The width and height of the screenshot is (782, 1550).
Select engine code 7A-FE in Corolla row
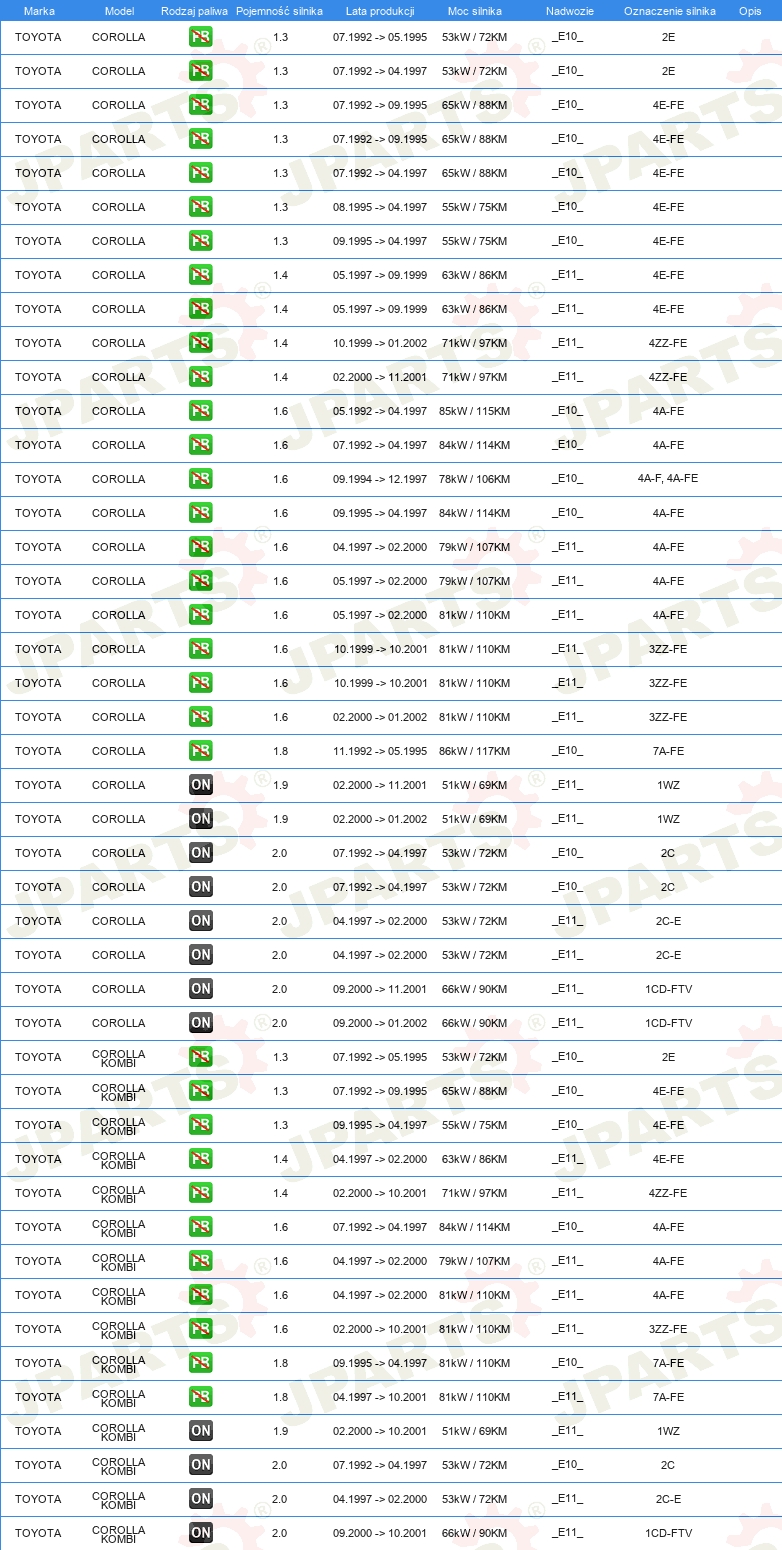coord(669,751)
